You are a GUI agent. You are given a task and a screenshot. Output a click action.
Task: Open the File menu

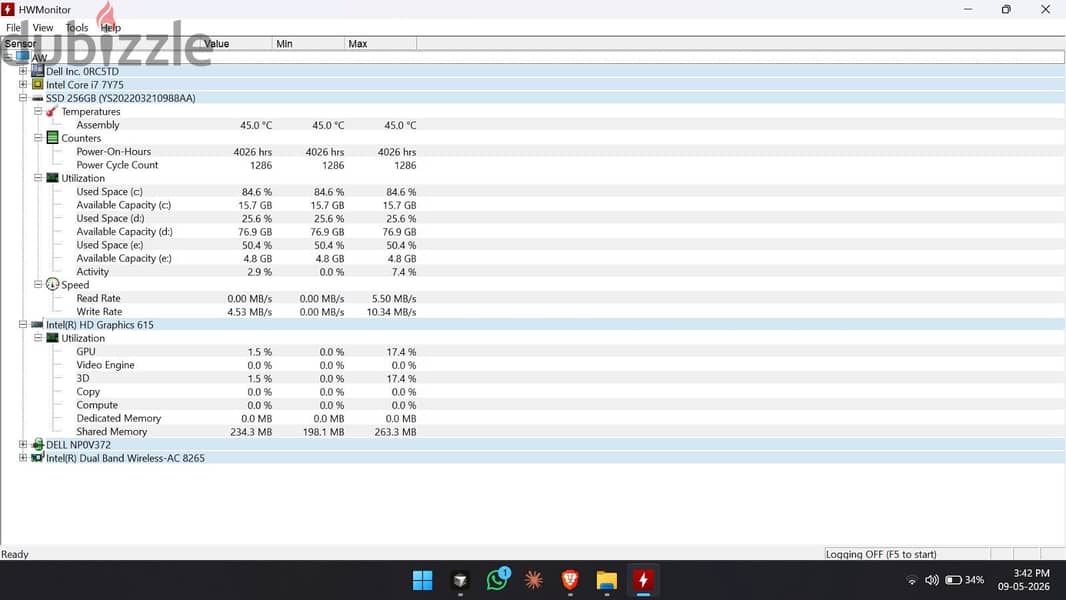coord(13,28)
